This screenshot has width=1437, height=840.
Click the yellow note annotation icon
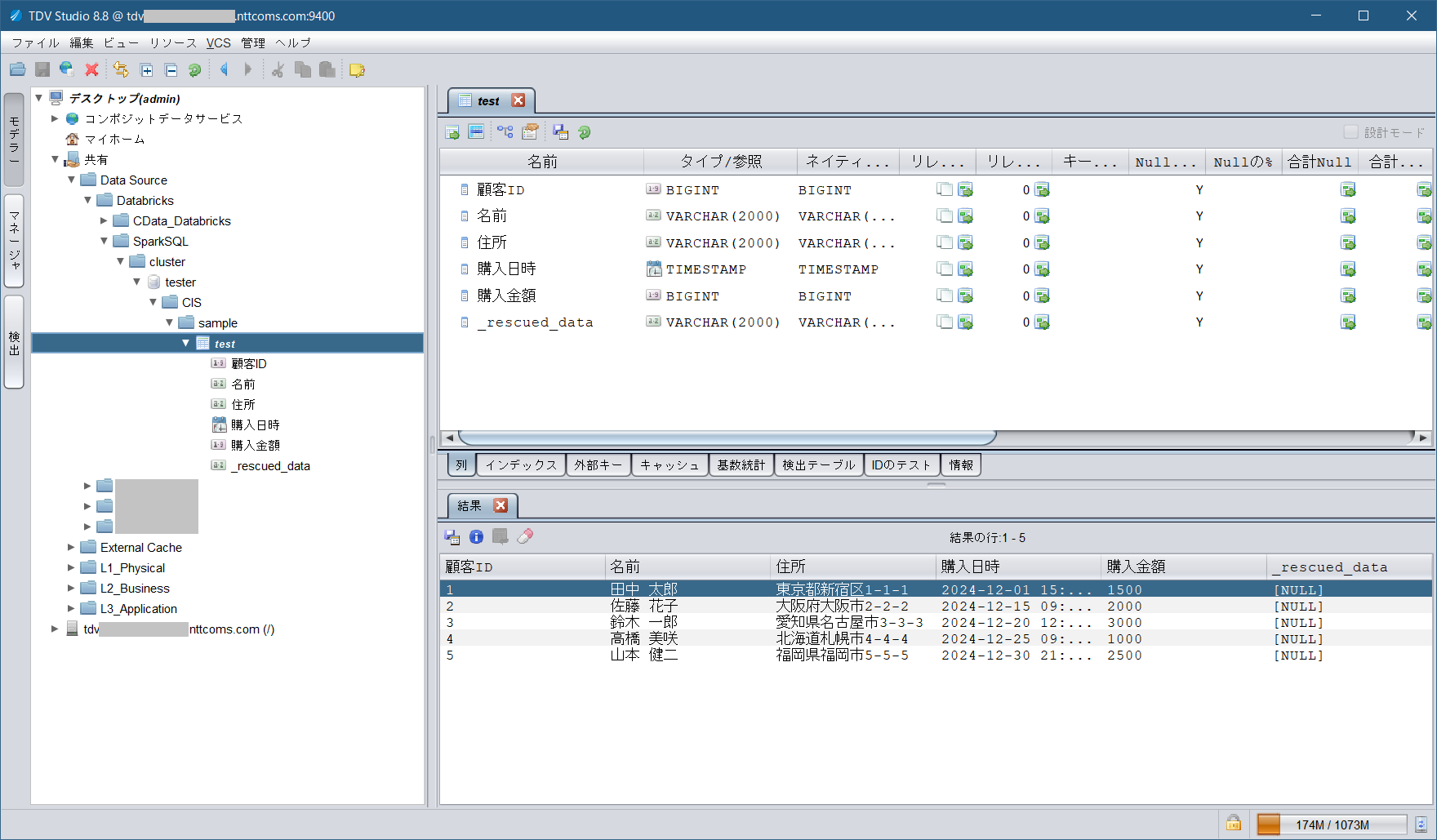[x=357, y=70]
